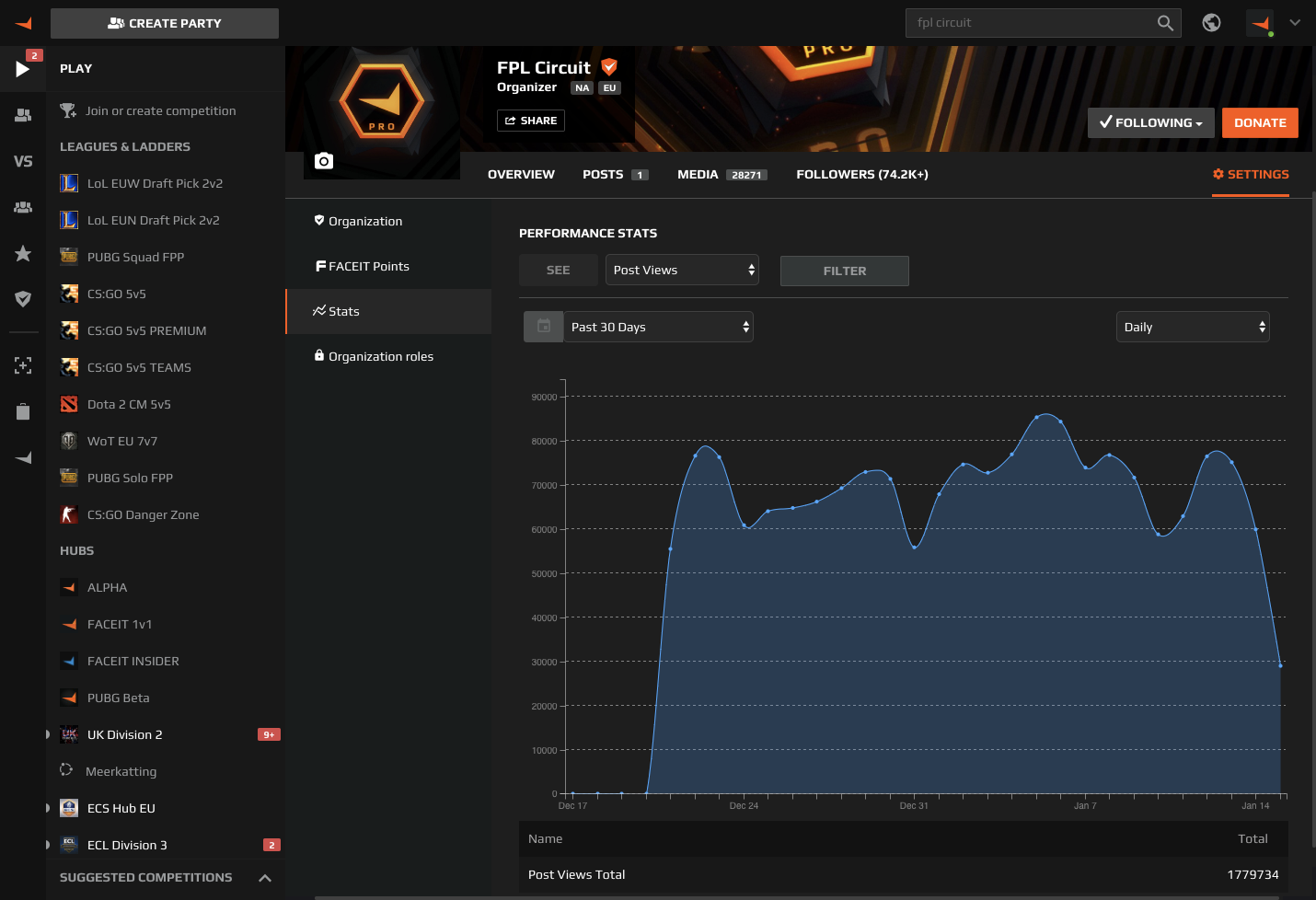1316x900 pixels.
Task: Click the star favorites icon
Action: 23,253
